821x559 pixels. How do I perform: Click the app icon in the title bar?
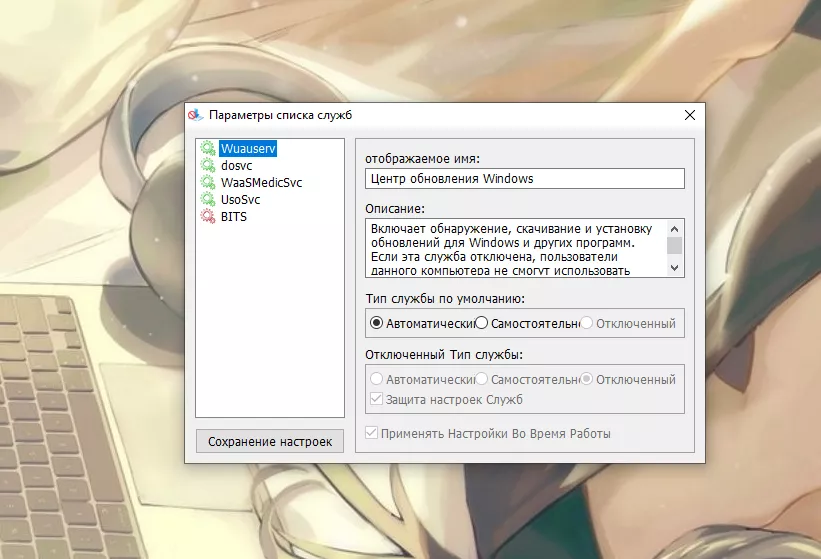[x=196, y=115]
